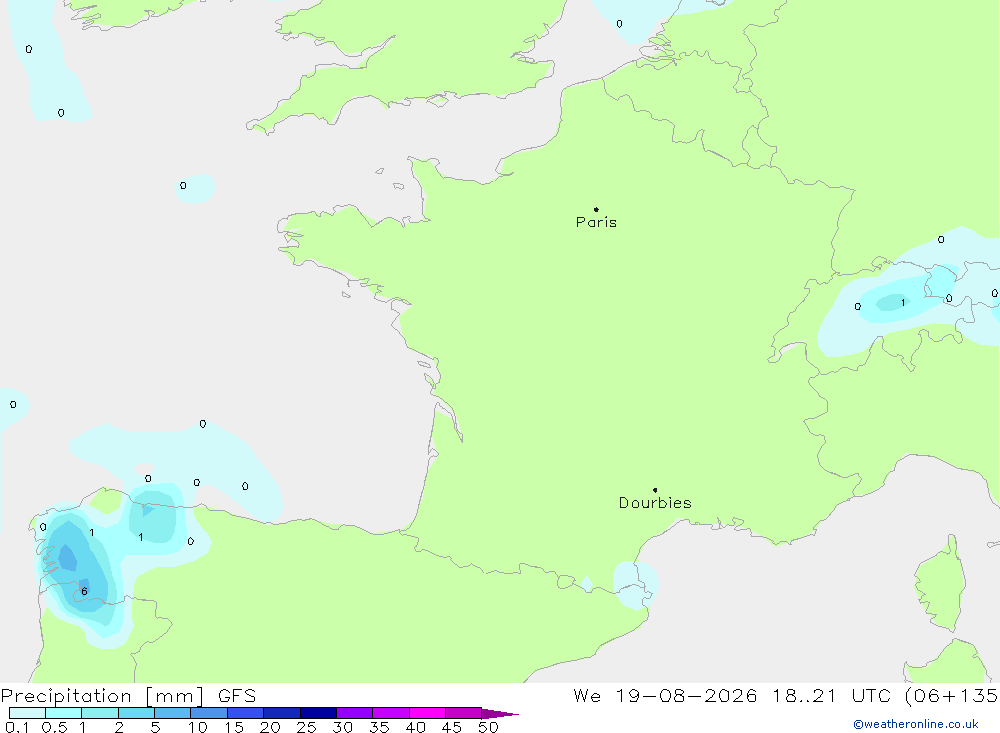The height and width of the screenshot is (733, 1000).
Task: Click the weatheronline.co.uk copyright link
Action: [916, 724]
